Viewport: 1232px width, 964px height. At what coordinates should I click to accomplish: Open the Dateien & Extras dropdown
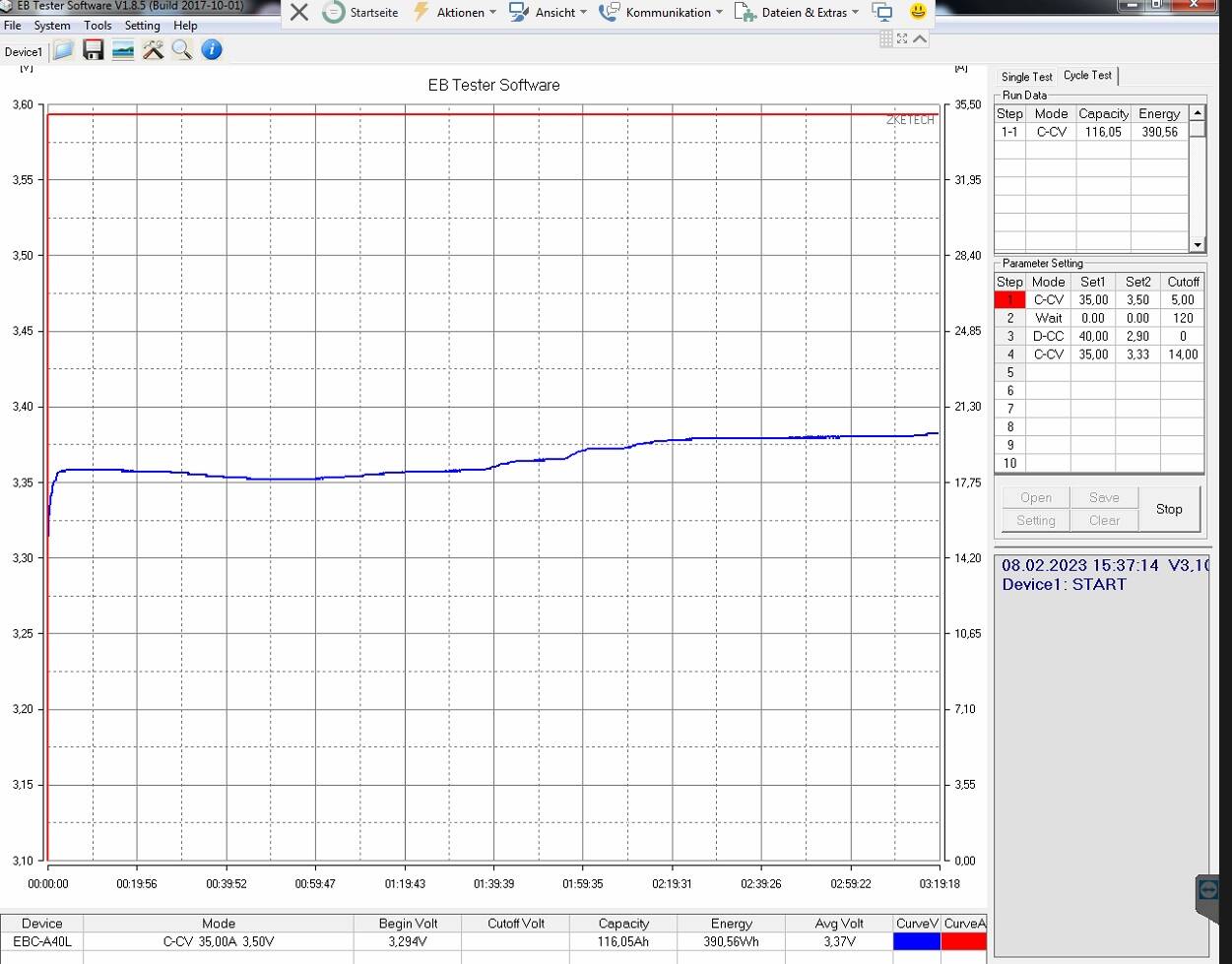tap(797, 12)
